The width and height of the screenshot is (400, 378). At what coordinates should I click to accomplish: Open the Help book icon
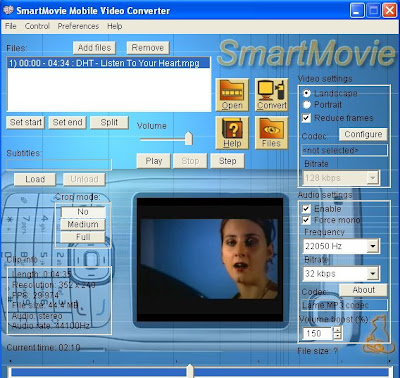pyautogui.click(x=232, y=133)
